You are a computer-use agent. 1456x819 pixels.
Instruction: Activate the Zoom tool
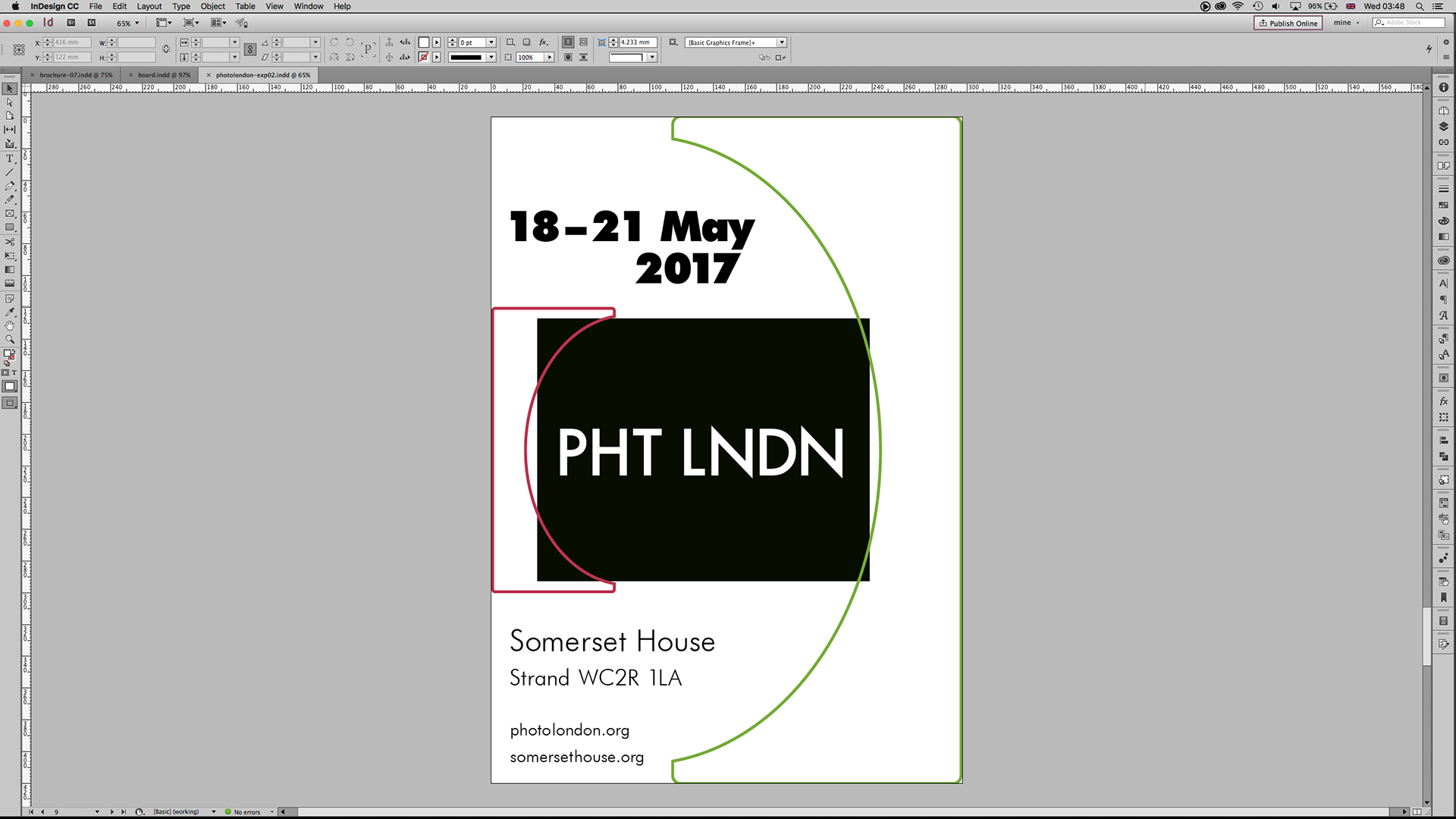pos(10,339)
